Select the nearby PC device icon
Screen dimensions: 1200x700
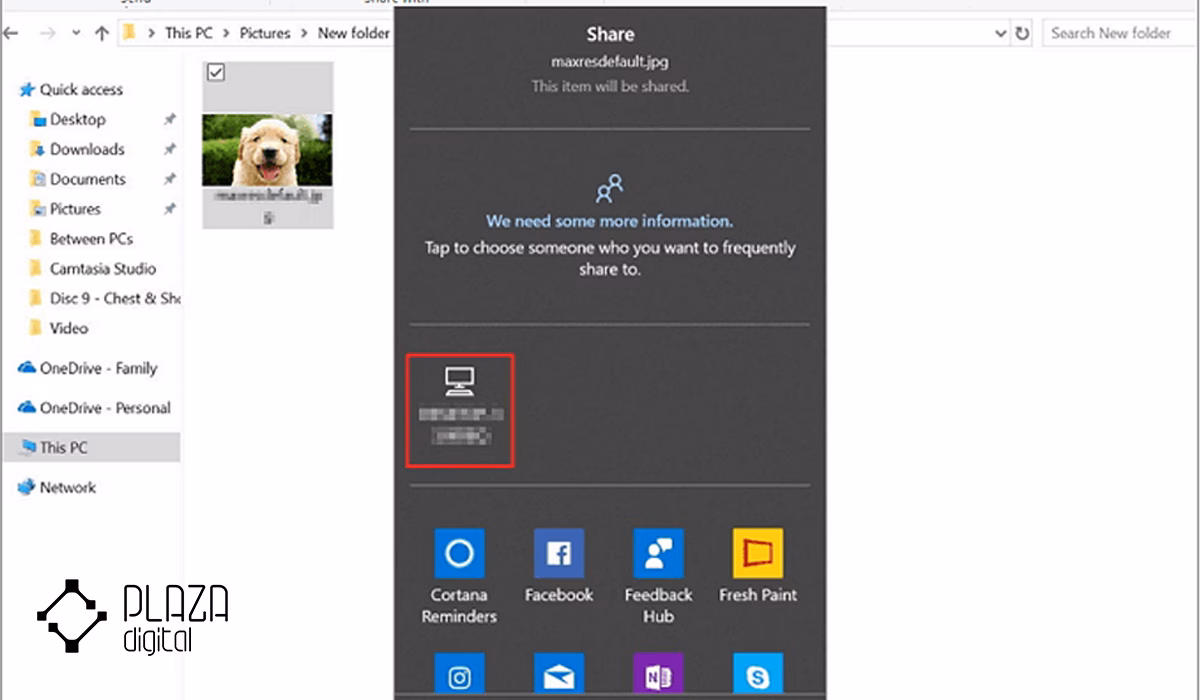click(x=459, y=381)
